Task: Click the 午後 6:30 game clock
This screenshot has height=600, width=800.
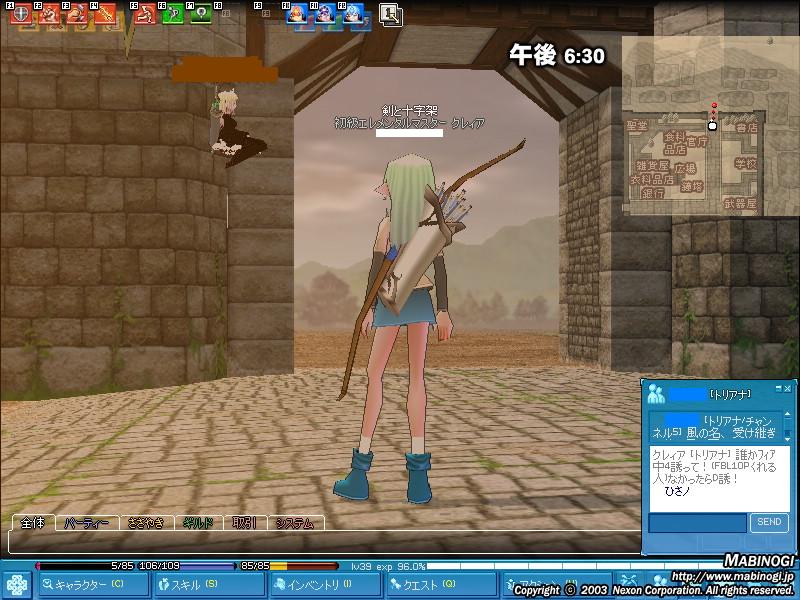Action: [557, 55]
